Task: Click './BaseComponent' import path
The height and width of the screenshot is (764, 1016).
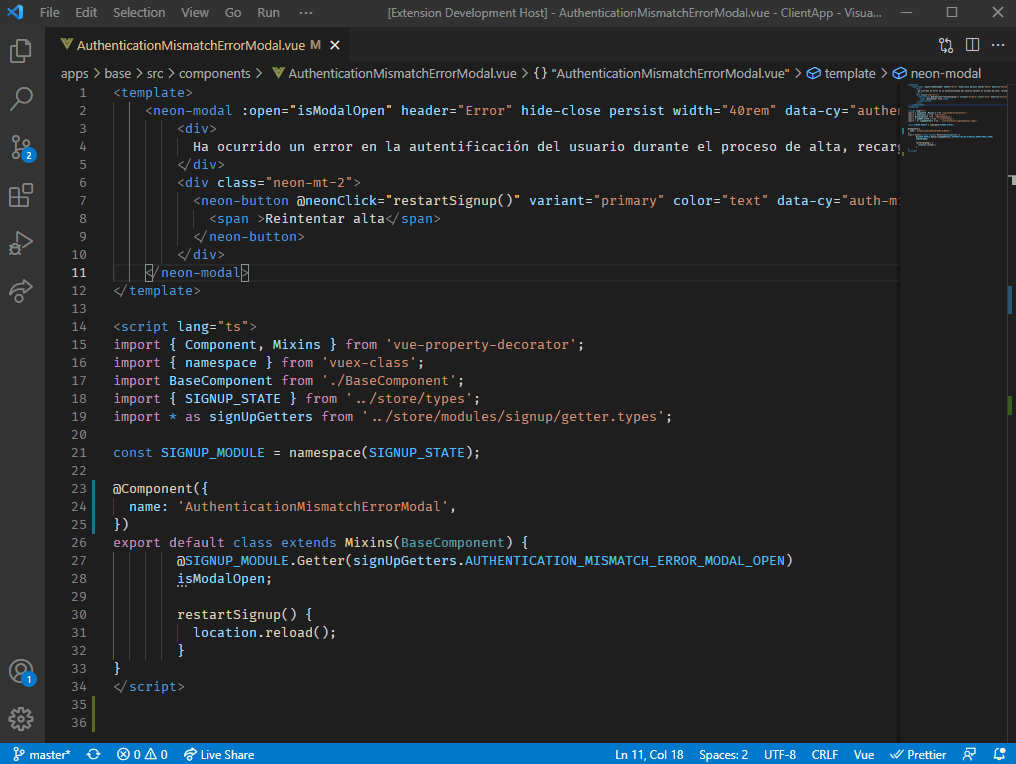Action: point(389,381)
